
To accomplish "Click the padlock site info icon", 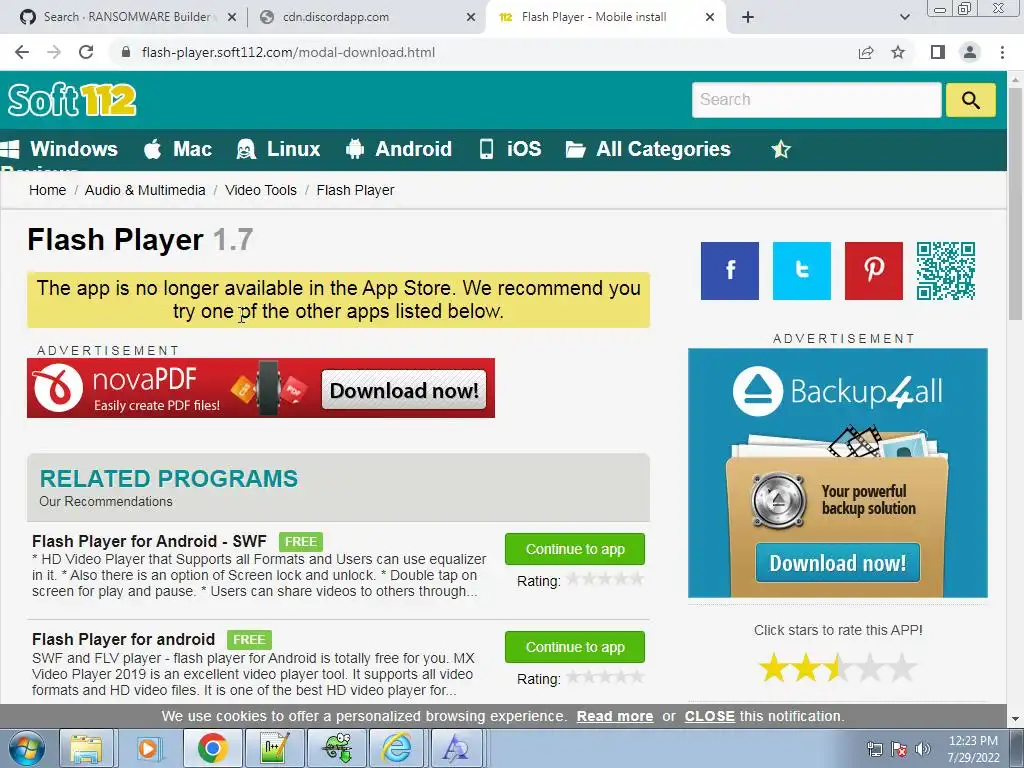I will pyautogui.click(x=126, y=52).
